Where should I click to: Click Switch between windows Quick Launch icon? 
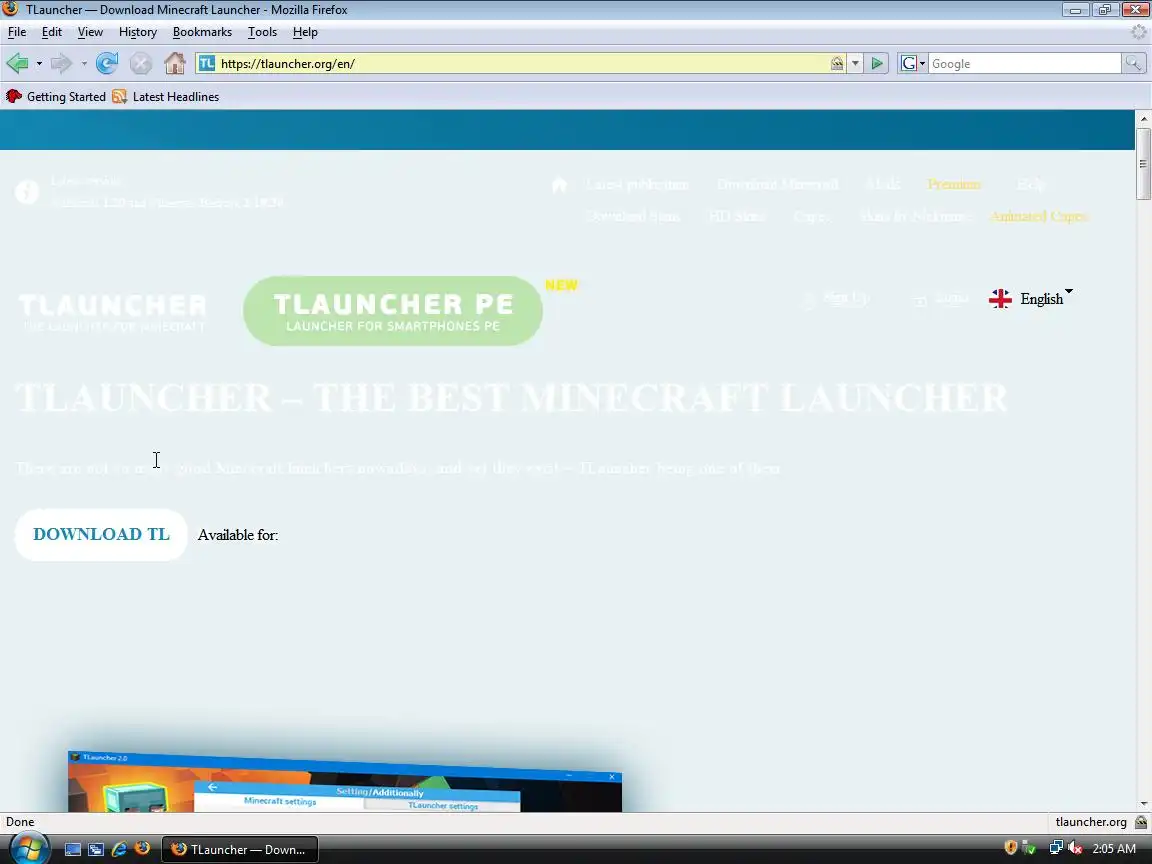point(96,849)
